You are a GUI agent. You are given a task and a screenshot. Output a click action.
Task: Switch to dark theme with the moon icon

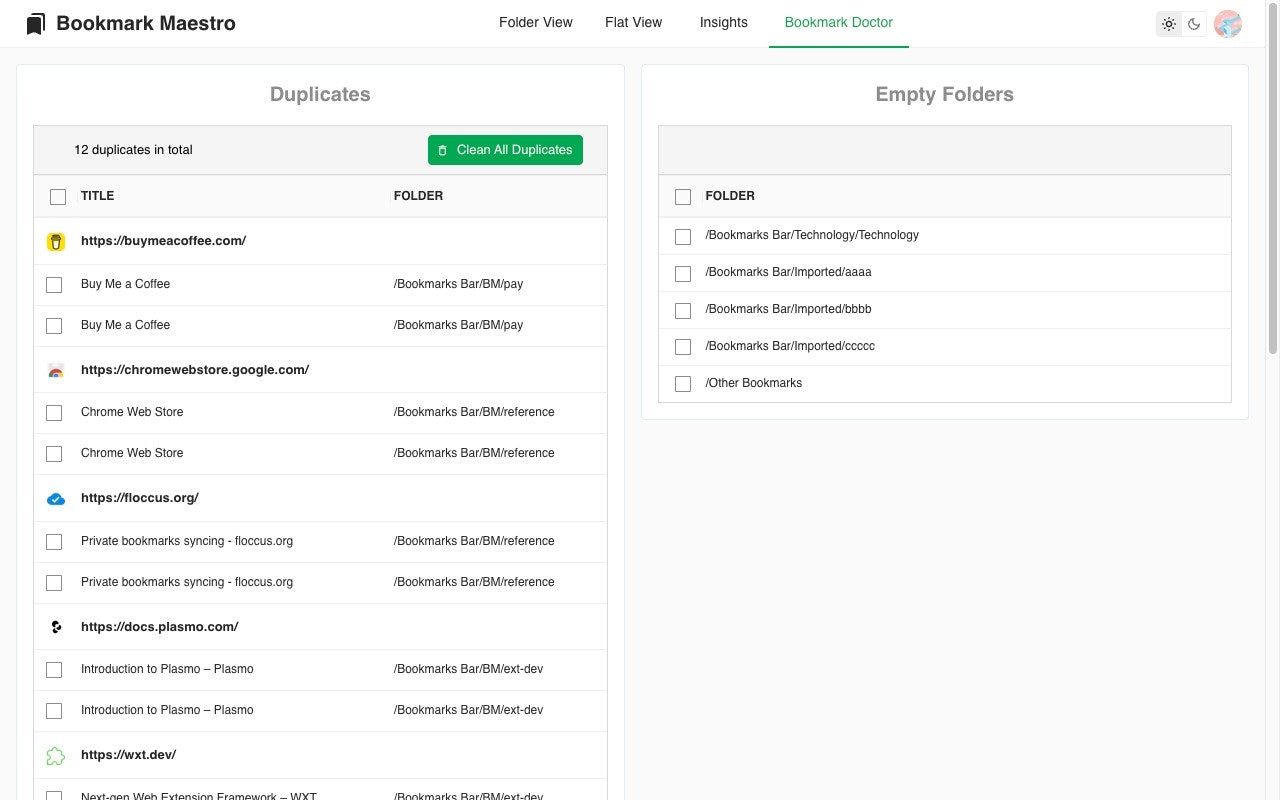[1195, 23]
